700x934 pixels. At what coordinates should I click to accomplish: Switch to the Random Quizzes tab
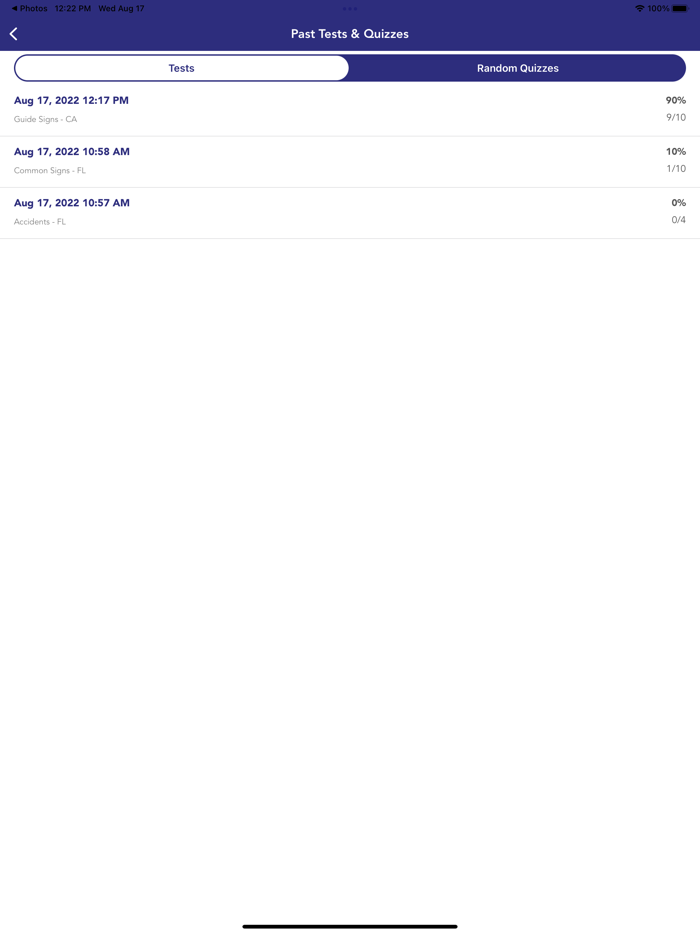[517, 68]
